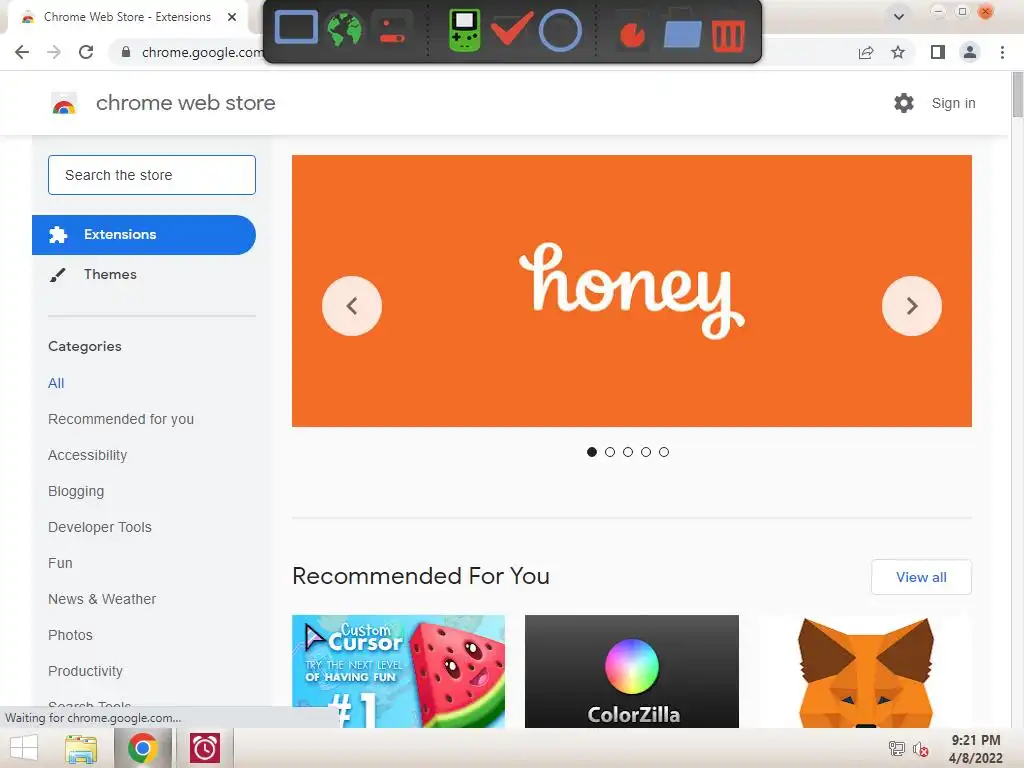Image resolution: width=1024 pixels, height=768 pixels.
Task: Open Chrome's three-dot menu
Action: tap(1002, 52)
